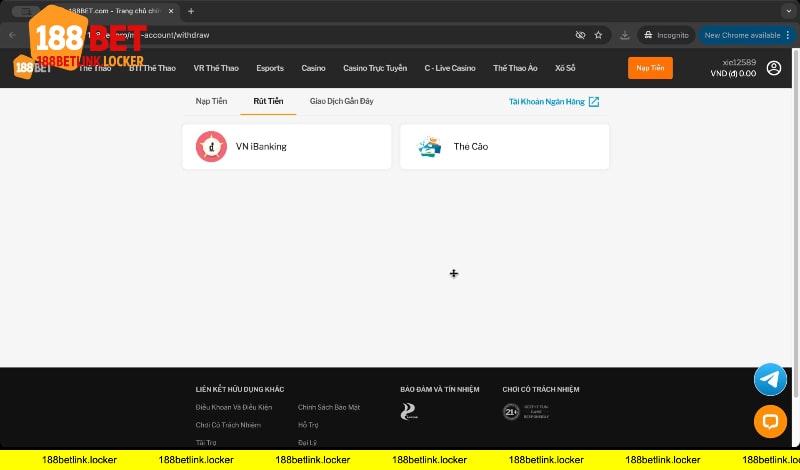Click the Chrome downloads icon

pos(625,34)
